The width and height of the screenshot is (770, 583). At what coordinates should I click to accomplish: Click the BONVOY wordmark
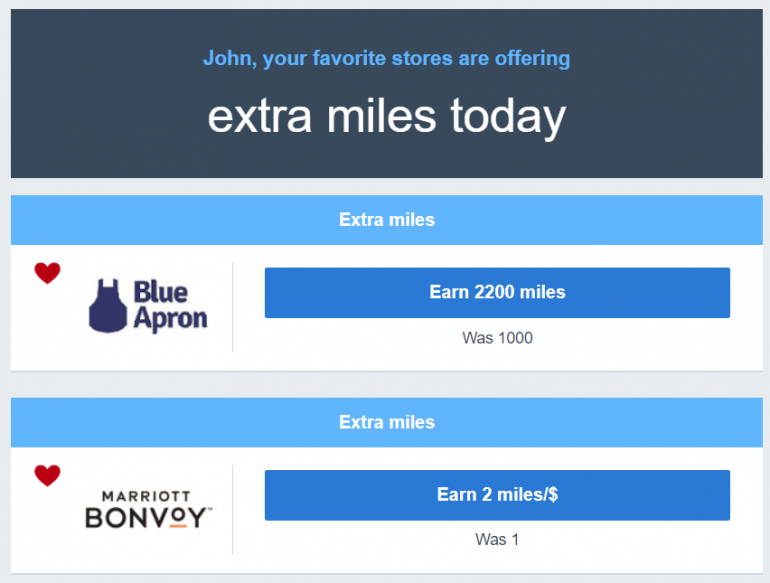pos(147,517)
